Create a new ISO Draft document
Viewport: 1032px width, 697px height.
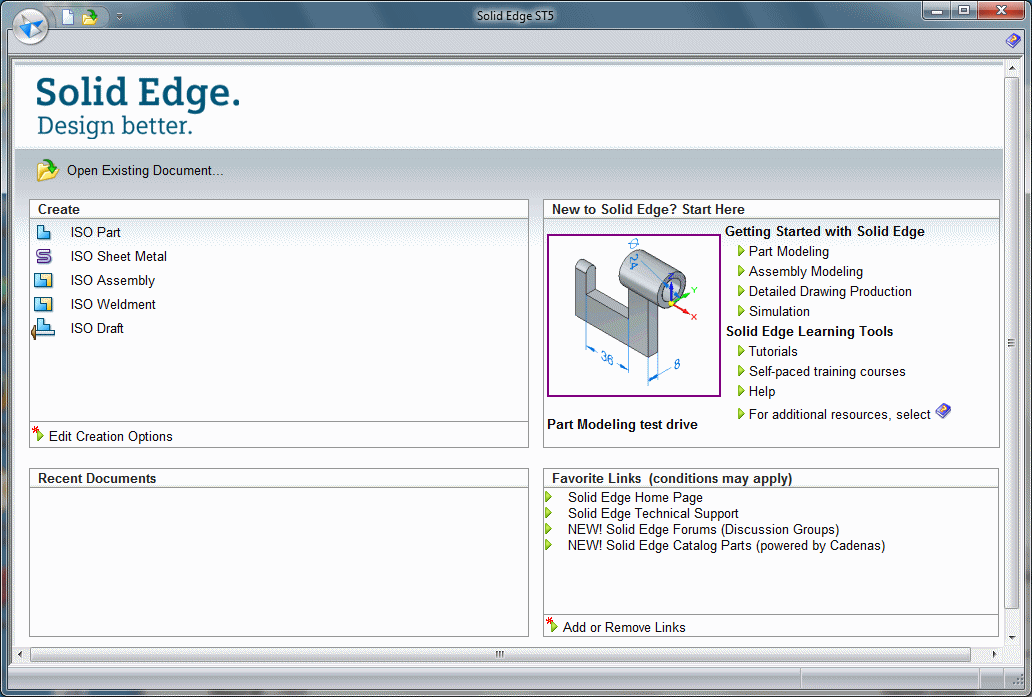[97, 328]
